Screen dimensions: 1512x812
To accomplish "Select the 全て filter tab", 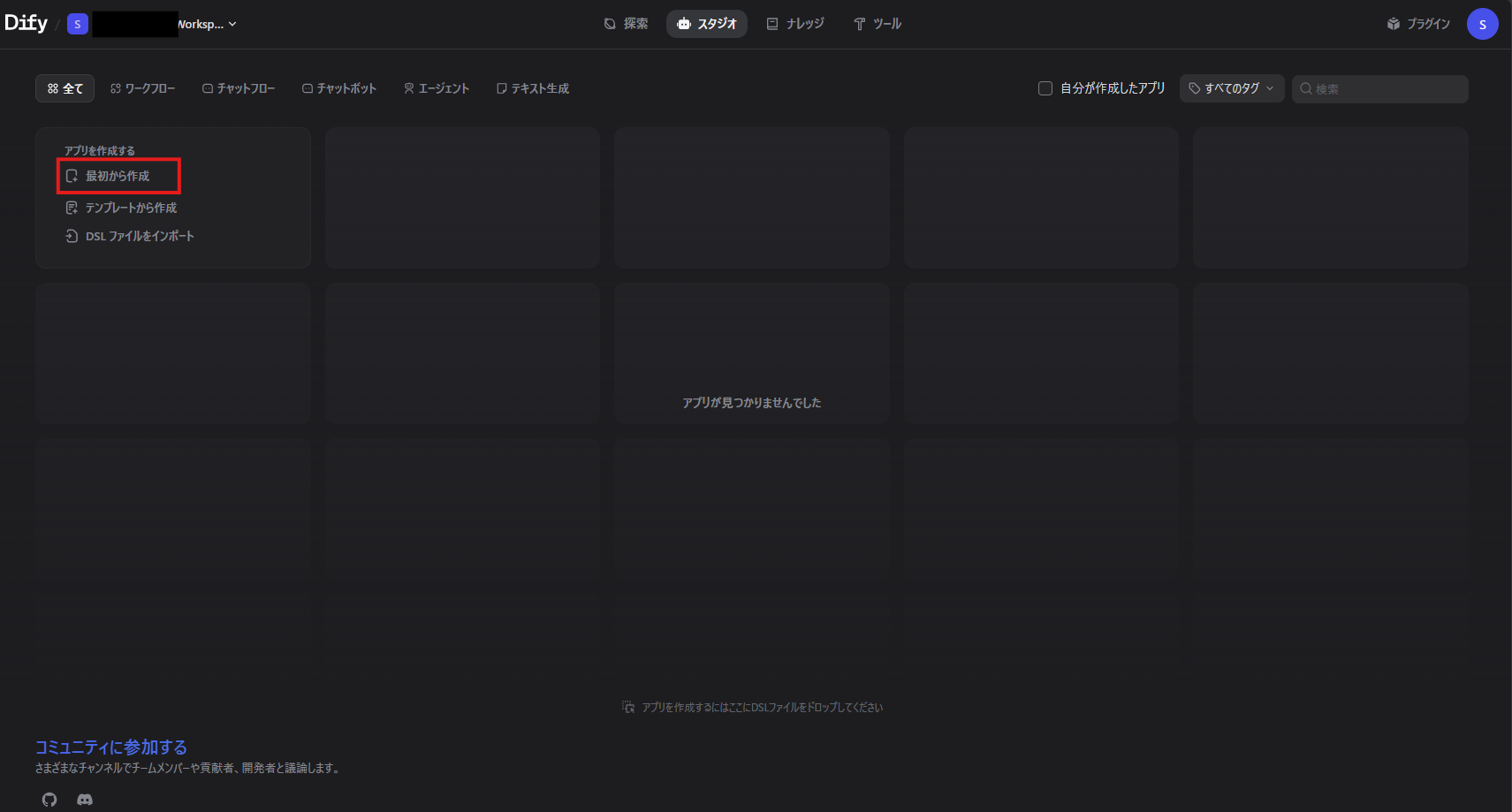I will coord(65,88).
